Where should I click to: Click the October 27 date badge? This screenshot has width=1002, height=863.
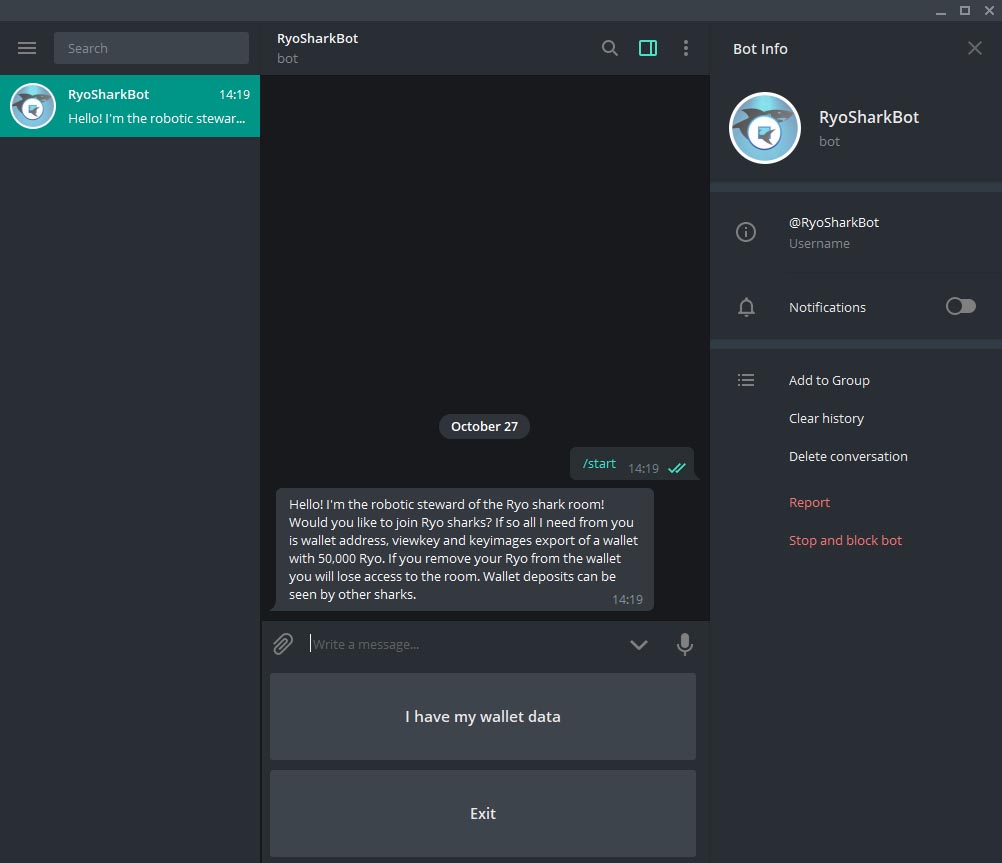pyautogui.click(x=484, y=426)
